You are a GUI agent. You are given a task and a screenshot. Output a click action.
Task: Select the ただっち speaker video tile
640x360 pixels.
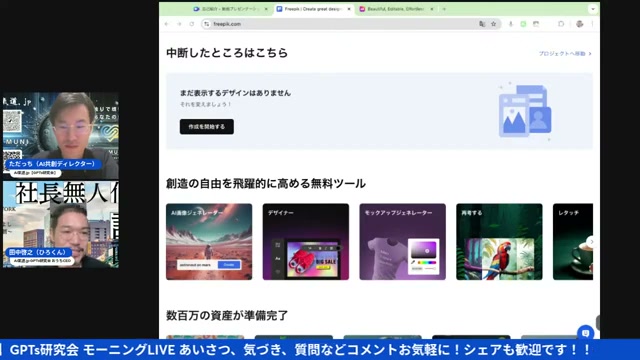point(61,136)
